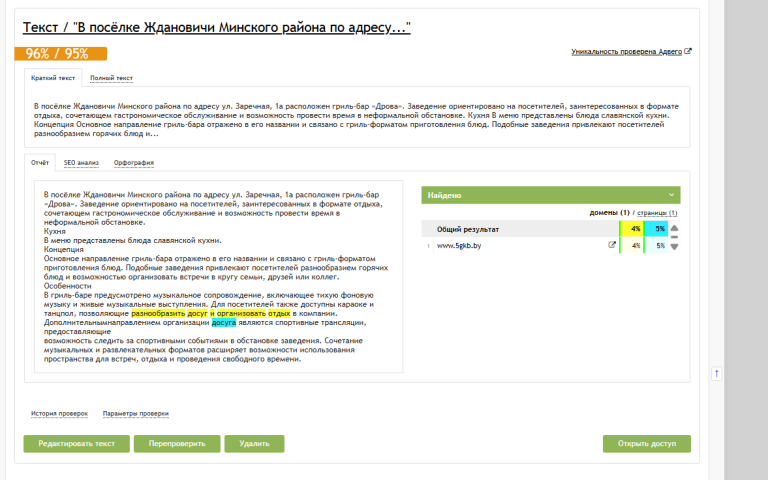Click the dash between the result scroll arrows
768x480 pixels.
pyautogui.click(x=674, y=237)
